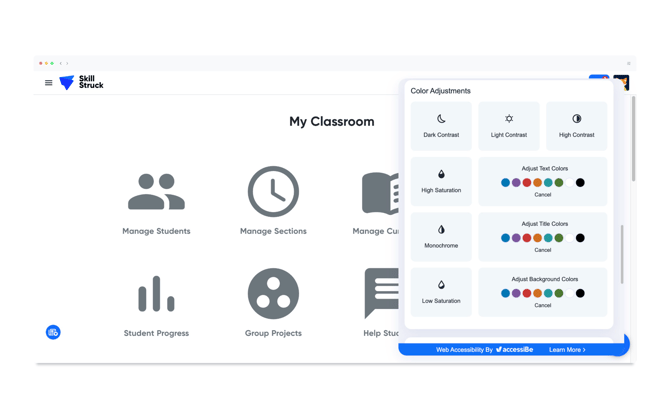Enable Dark Contrast mode
The height and width of the screenshot is (418, 670).
pyautogui.click(x=441, y=126)
